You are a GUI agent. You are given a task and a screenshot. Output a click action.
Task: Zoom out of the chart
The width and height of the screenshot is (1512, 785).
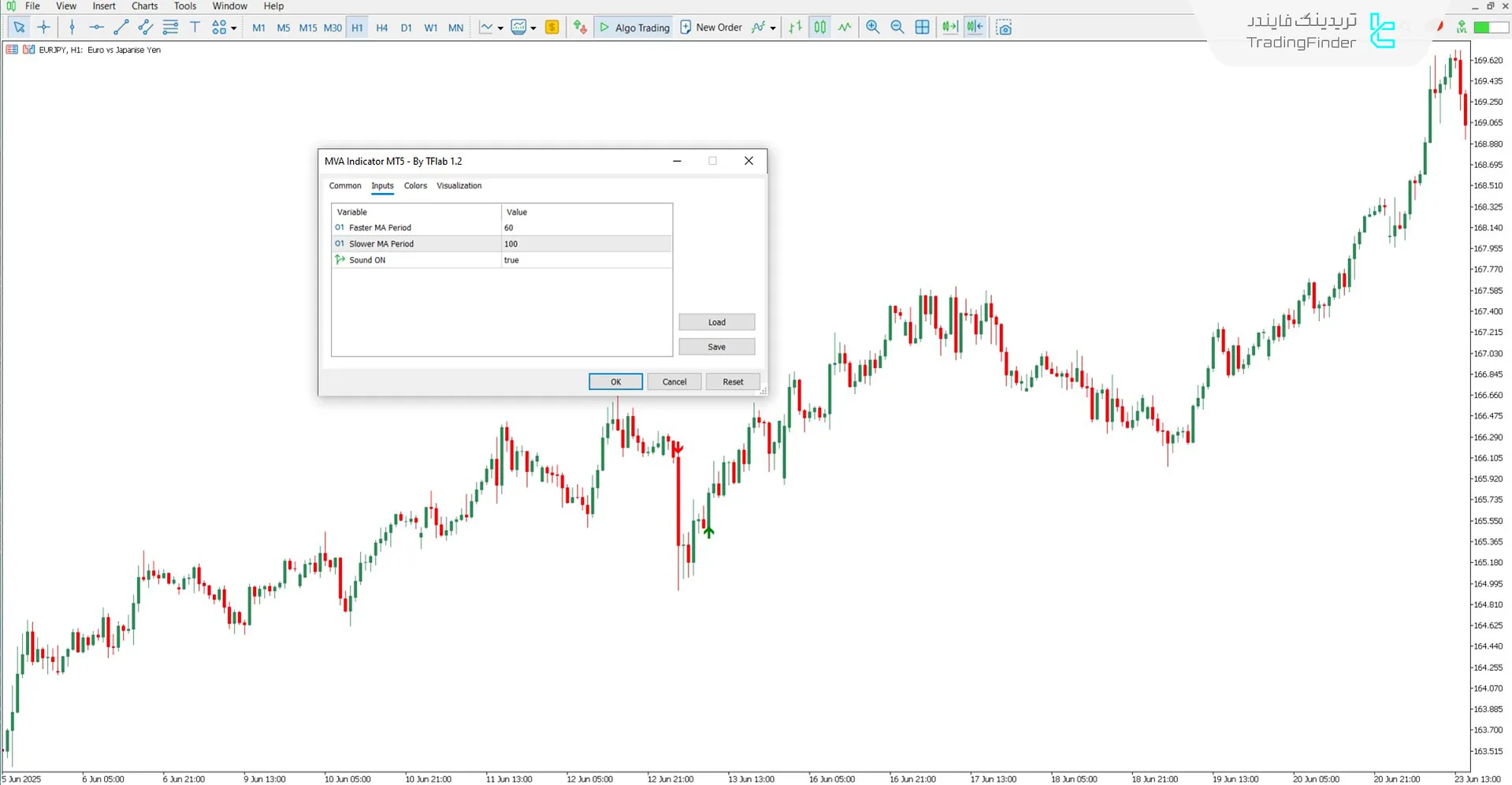point(897,28)
